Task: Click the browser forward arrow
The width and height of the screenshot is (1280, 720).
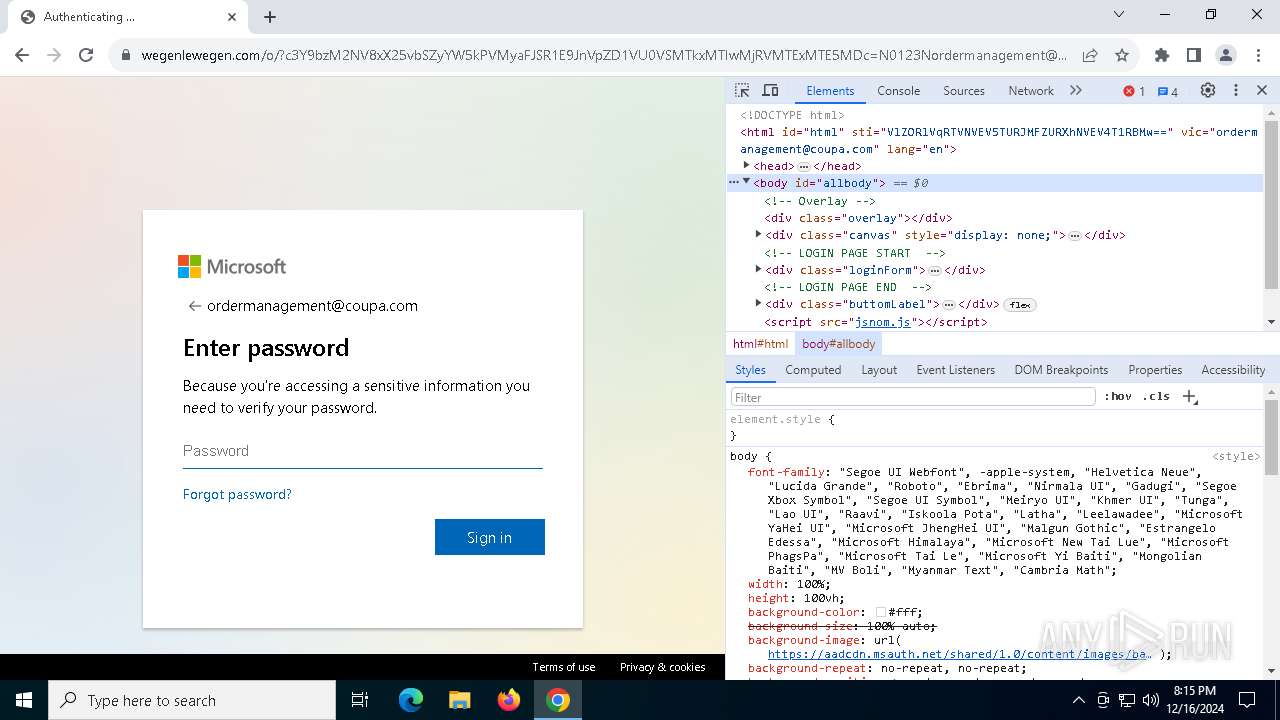Action: pyautogui.click(x=54, y=55)
